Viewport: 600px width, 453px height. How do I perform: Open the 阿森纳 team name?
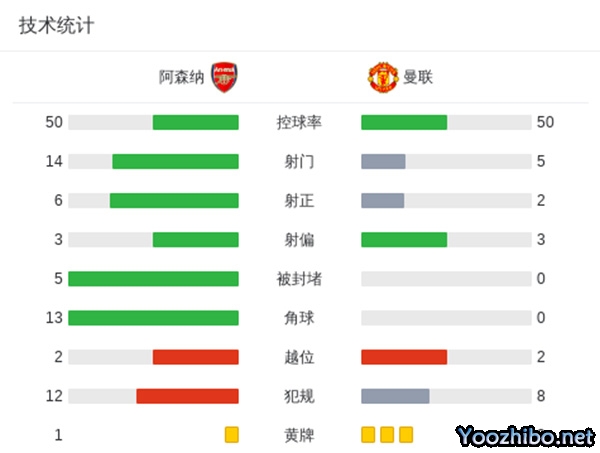[181, 77]
